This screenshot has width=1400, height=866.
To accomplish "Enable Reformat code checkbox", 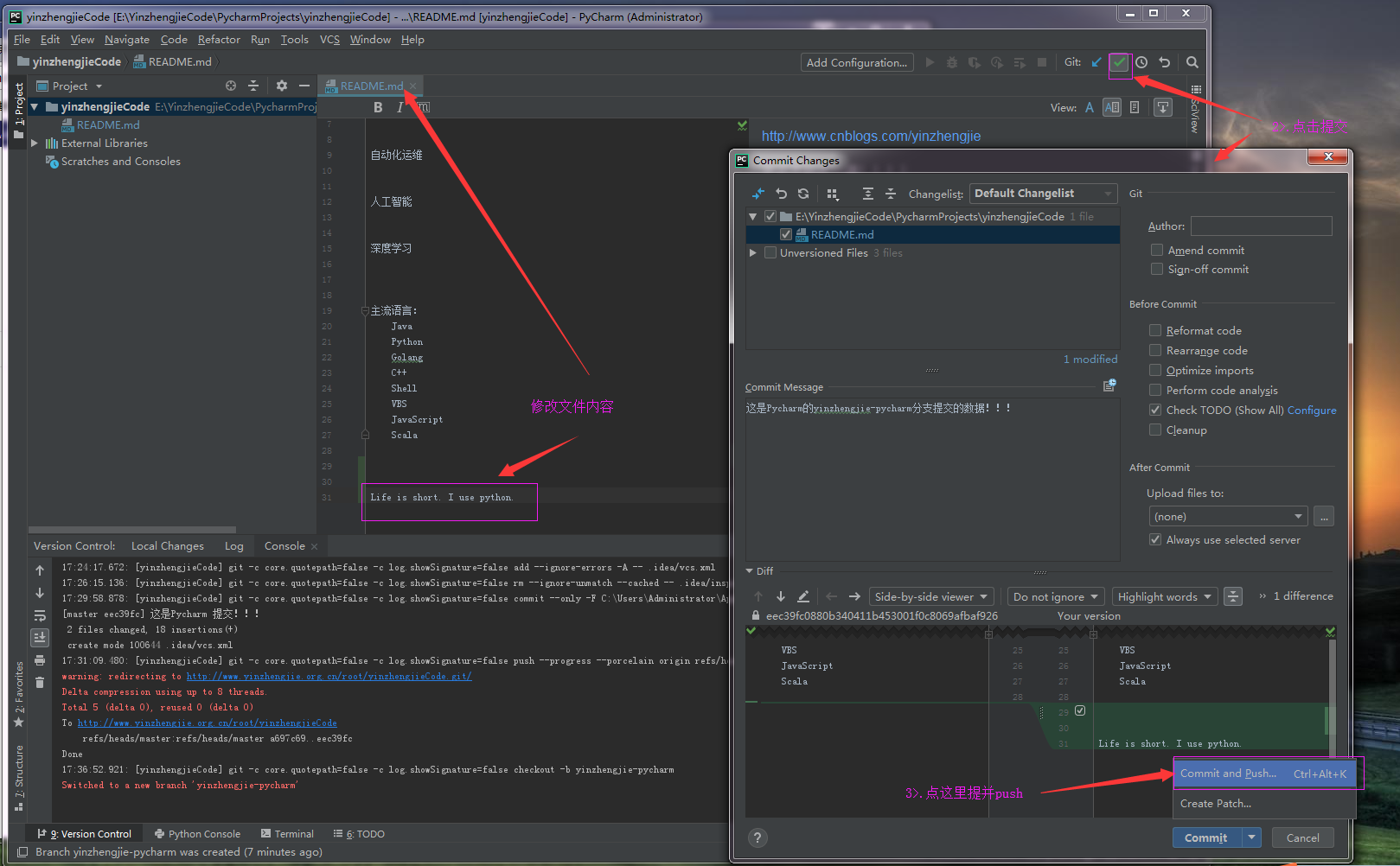I will (x=1155, y=330).
